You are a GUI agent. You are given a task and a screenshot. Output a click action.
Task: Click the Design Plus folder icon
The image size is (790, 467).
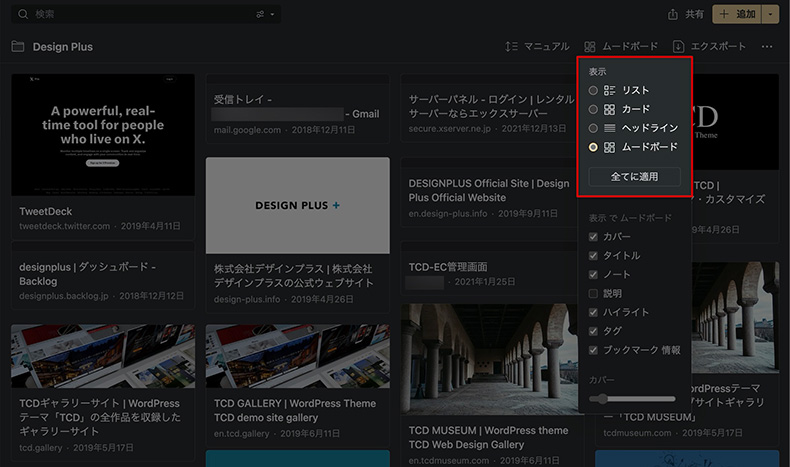[x=18, y=47]
